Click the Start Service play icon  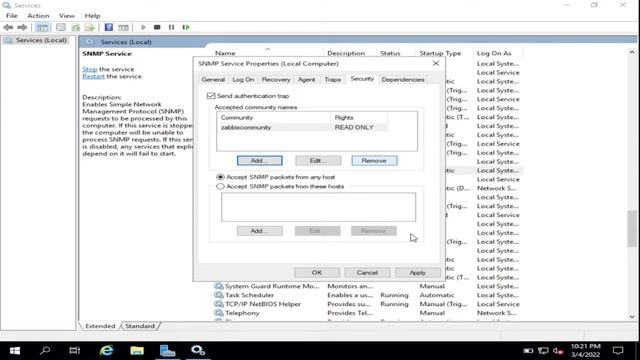click(143, 27)
